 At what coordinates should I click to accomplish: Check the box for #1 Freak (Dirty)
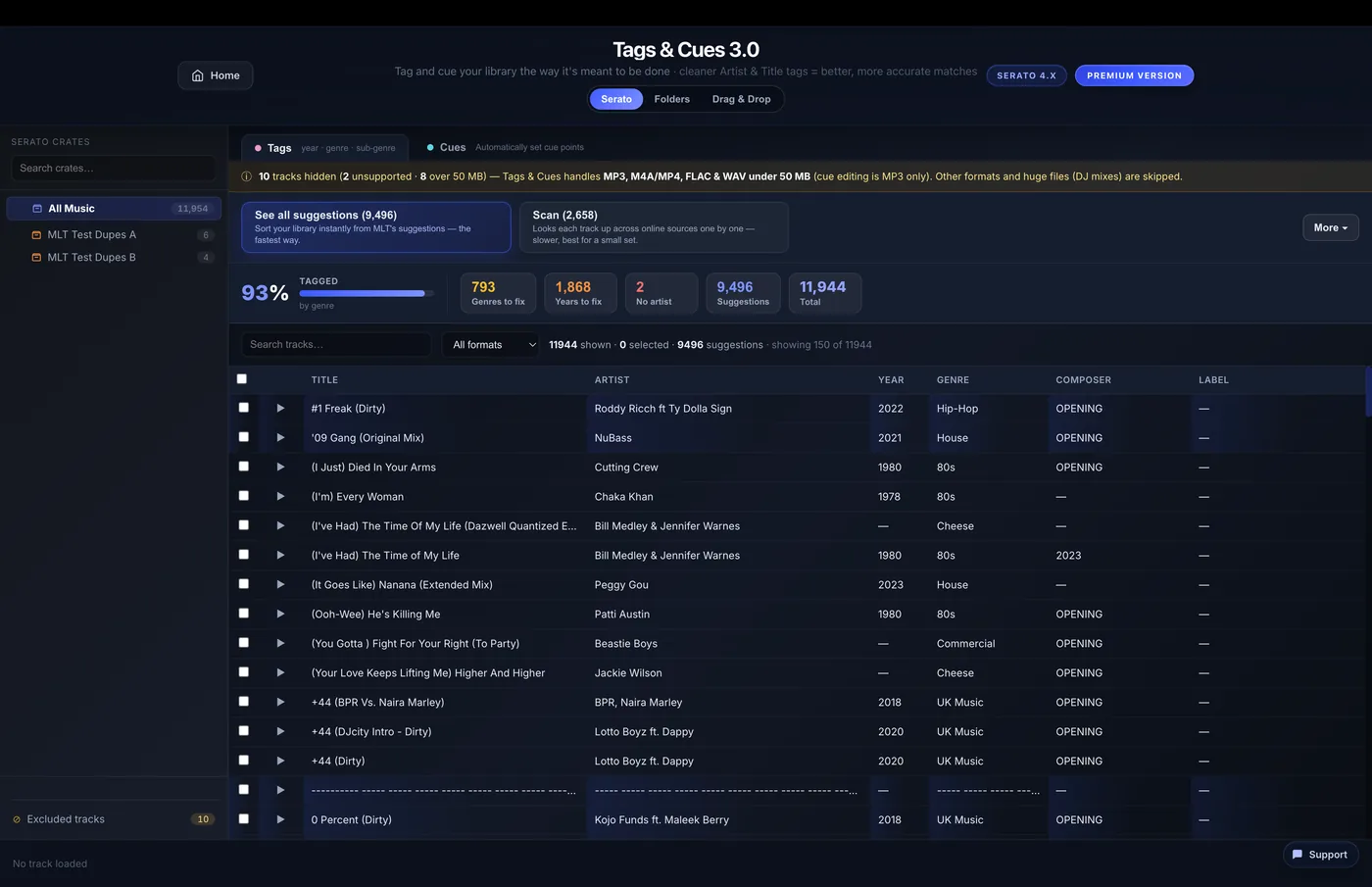pyautogui.click(x=244, y=407)
